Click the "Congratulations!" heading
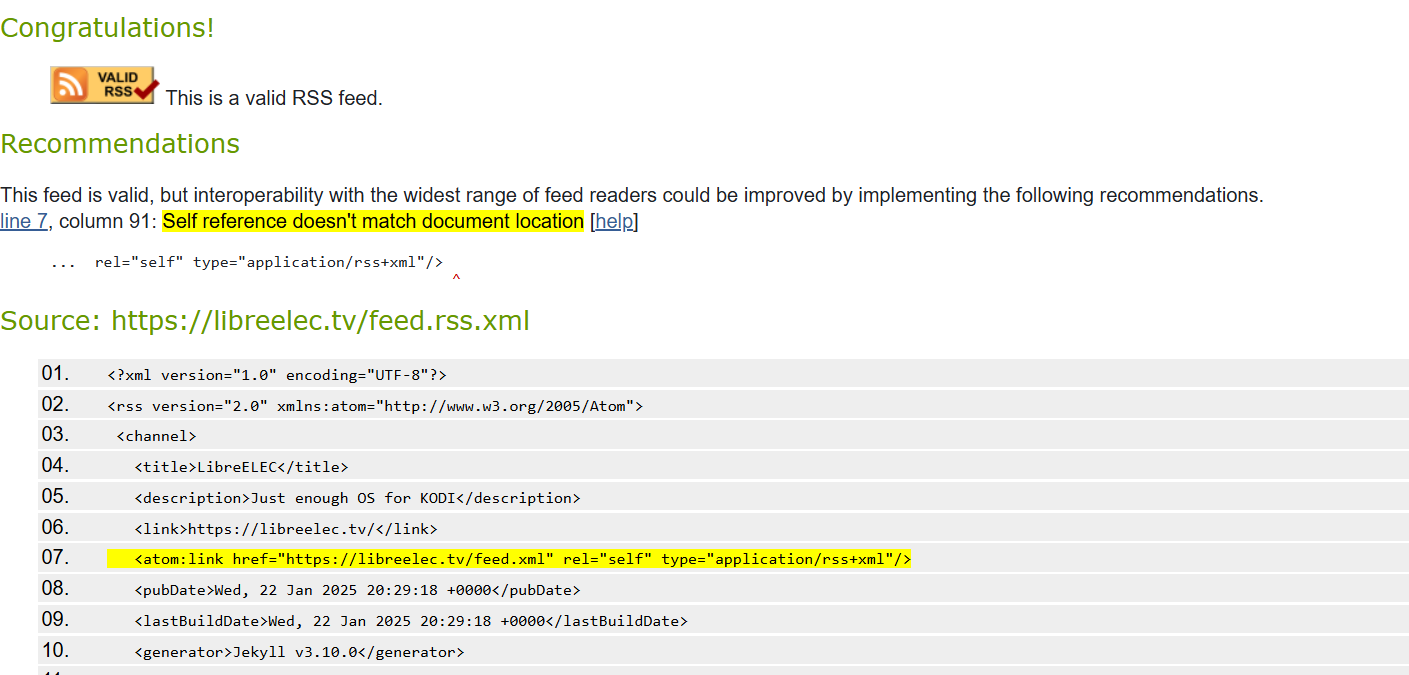 (107, 28)
